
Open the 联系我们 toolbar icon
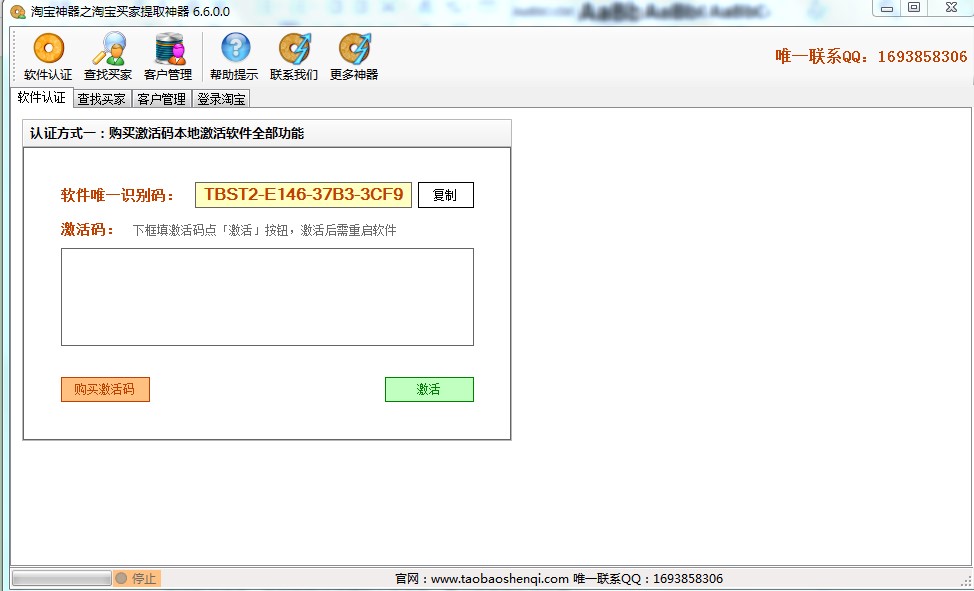[x=294, y=57]
